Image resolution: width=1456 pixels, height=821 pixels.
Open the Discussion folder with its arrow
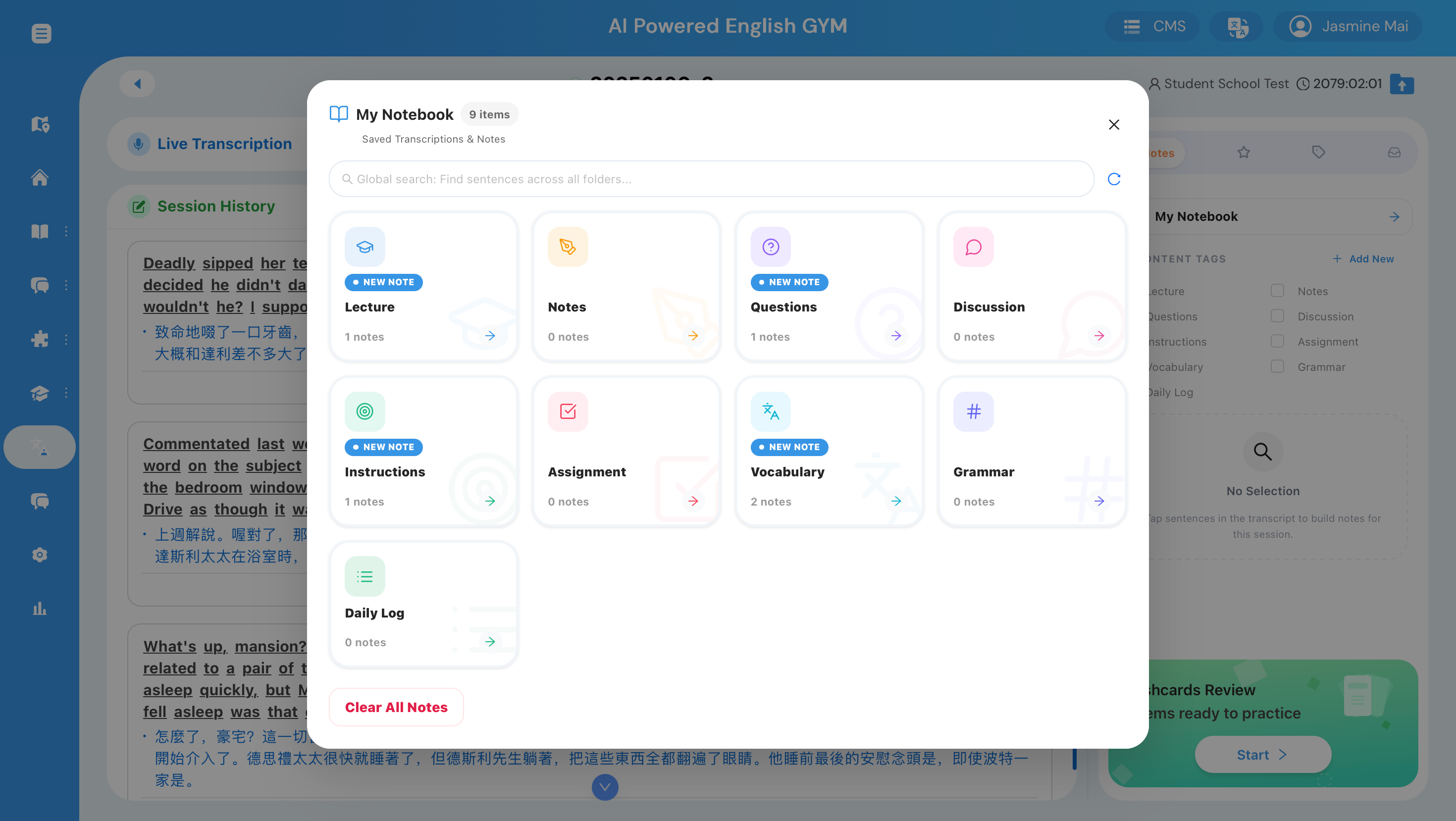click(1098, 336)
